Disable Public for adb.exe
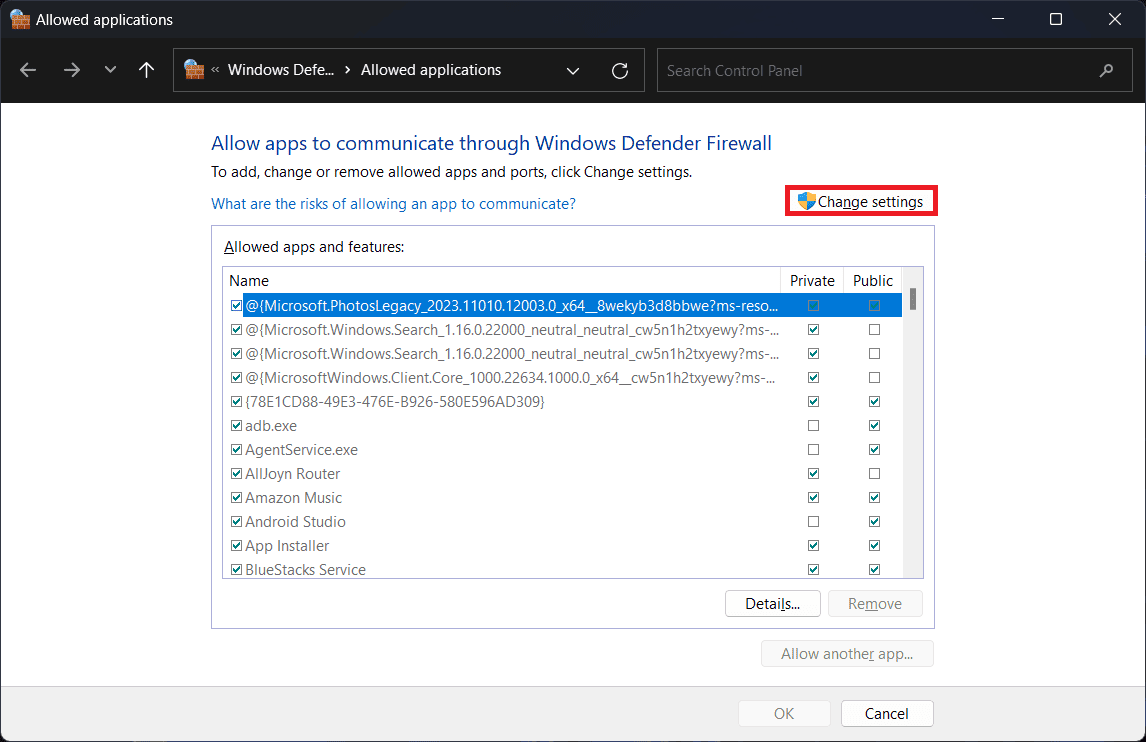 [x=874, y=425]
